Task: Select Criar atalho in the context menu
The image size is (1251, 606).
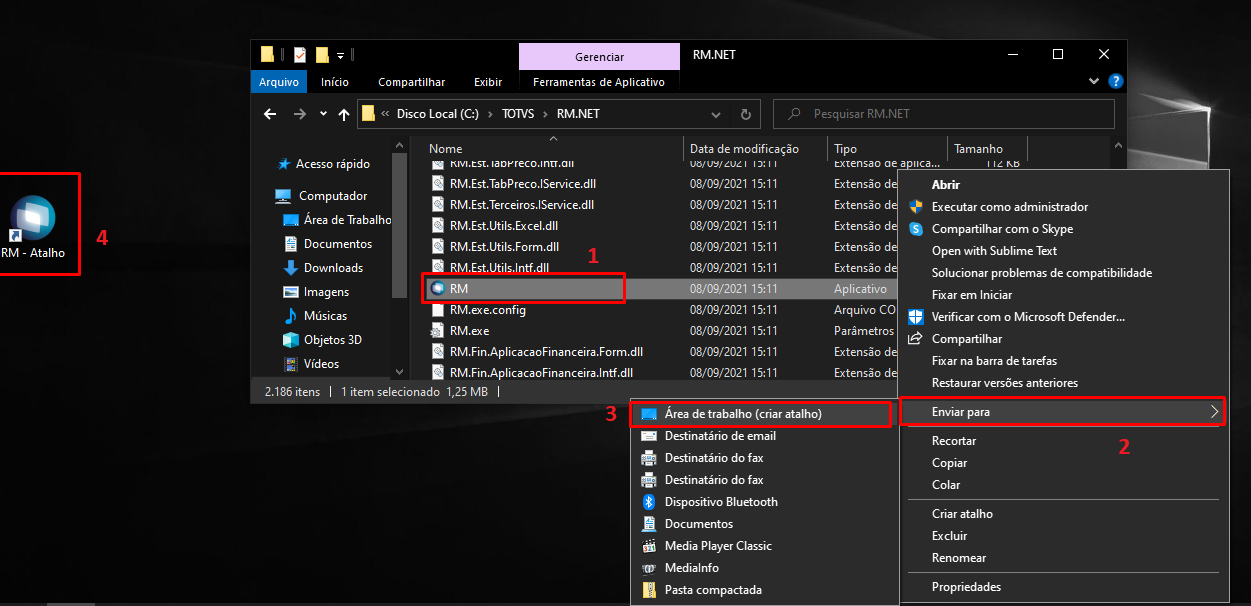Action: (x=962, y=514)
